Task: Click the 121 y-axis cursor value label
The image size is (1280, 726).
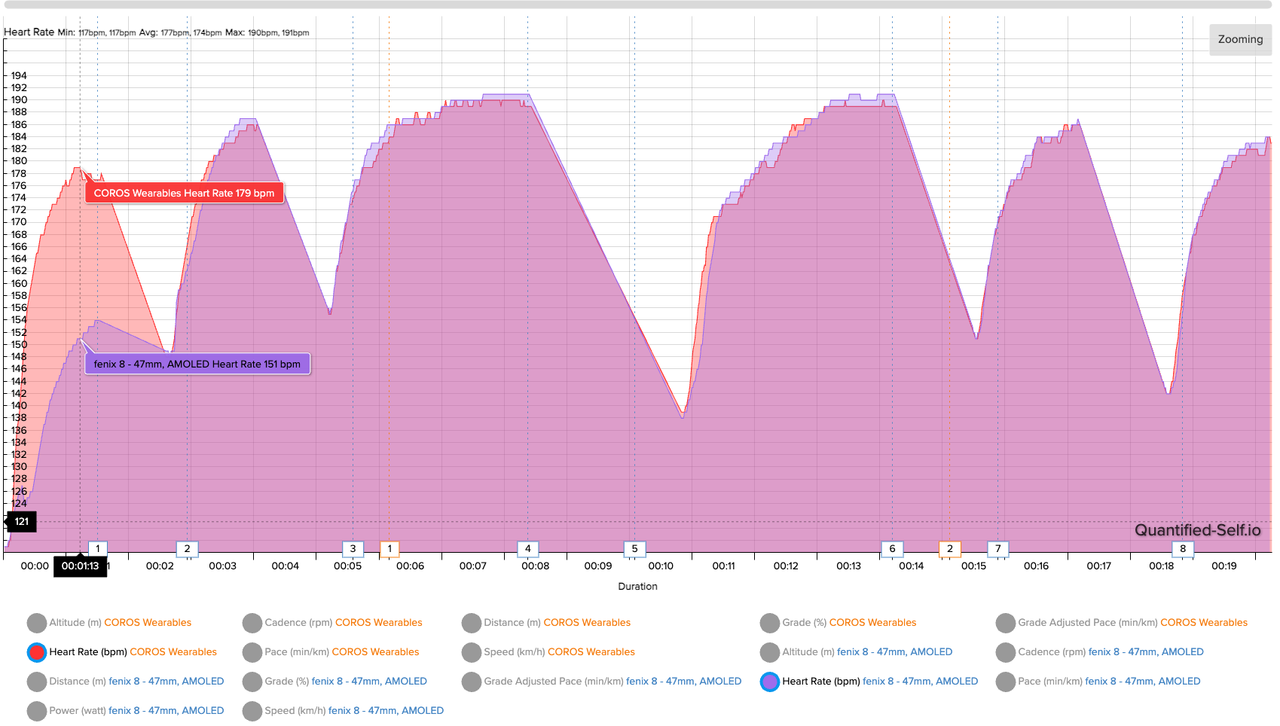Action: point(22,522)
